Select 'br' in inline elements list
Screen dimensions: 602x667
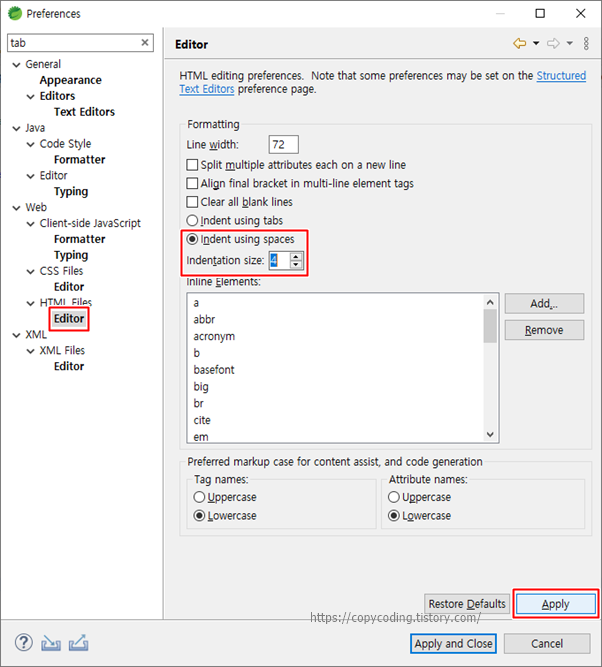pos(198,403)
